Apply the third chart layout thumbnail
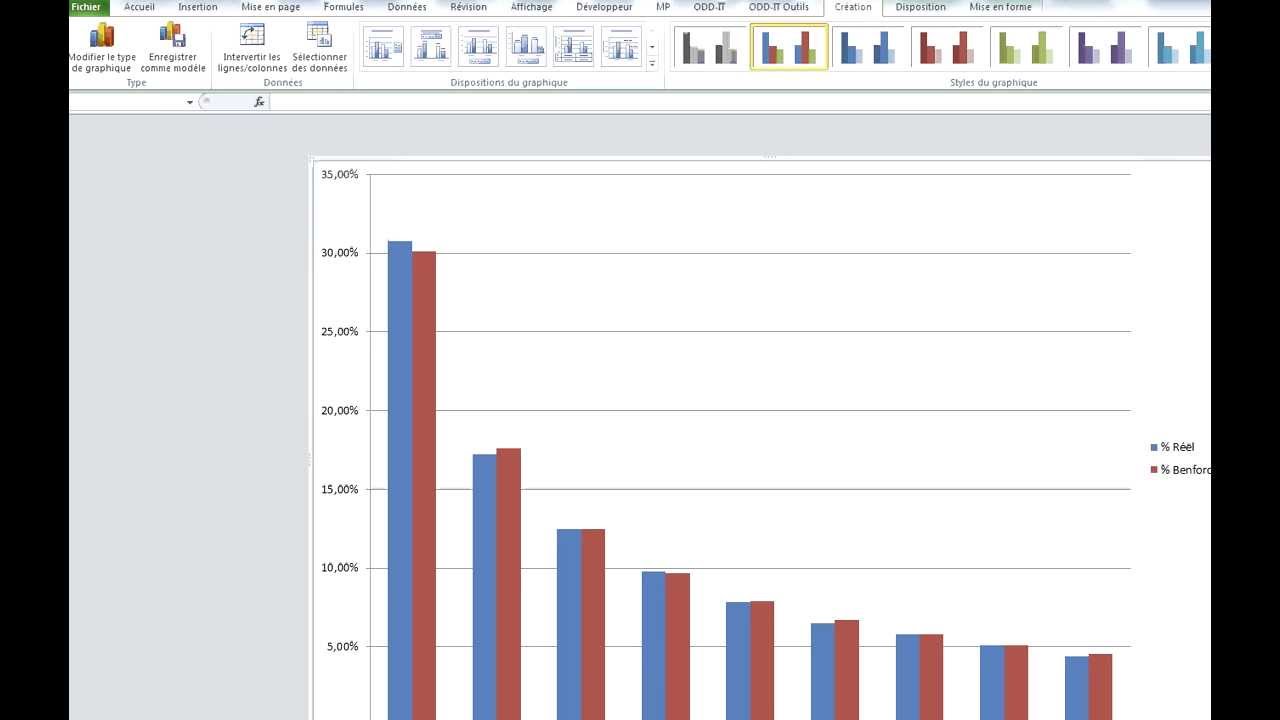 [x=478, y=46]
